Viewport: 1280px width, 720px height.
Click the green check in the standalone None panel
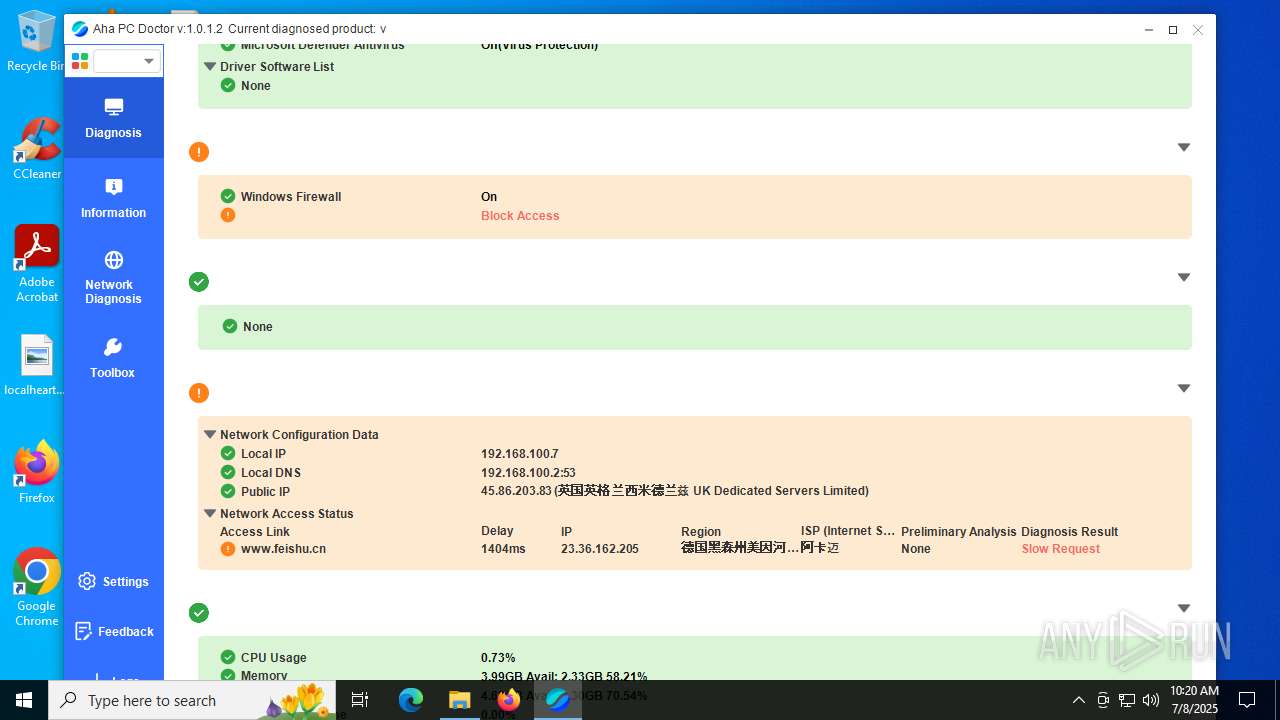coord(230,327)
